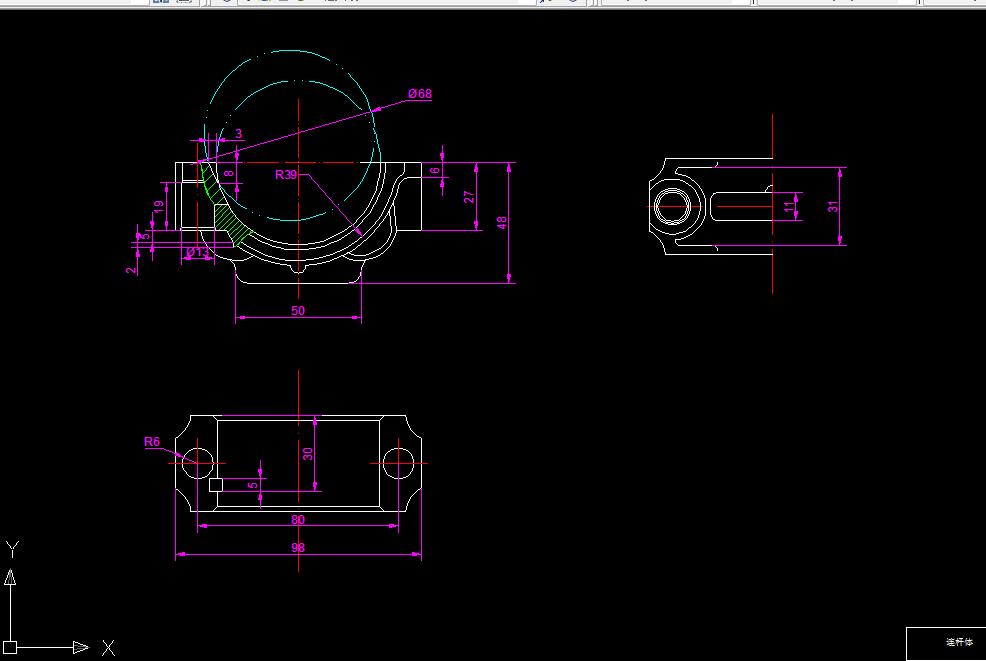The height and width of the screenshot is (661, 986).
Task: Pick the 50 width dimension text
Action: (298, 311)
